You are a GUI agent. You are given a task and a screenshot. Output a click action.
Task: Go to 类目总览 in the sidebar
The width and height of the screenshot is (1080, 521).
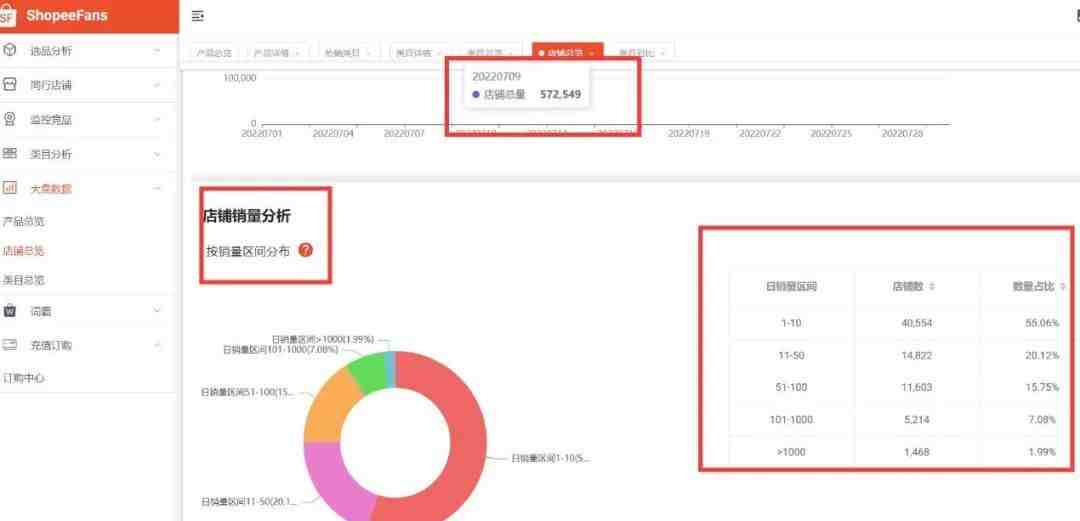pos(23,280)
